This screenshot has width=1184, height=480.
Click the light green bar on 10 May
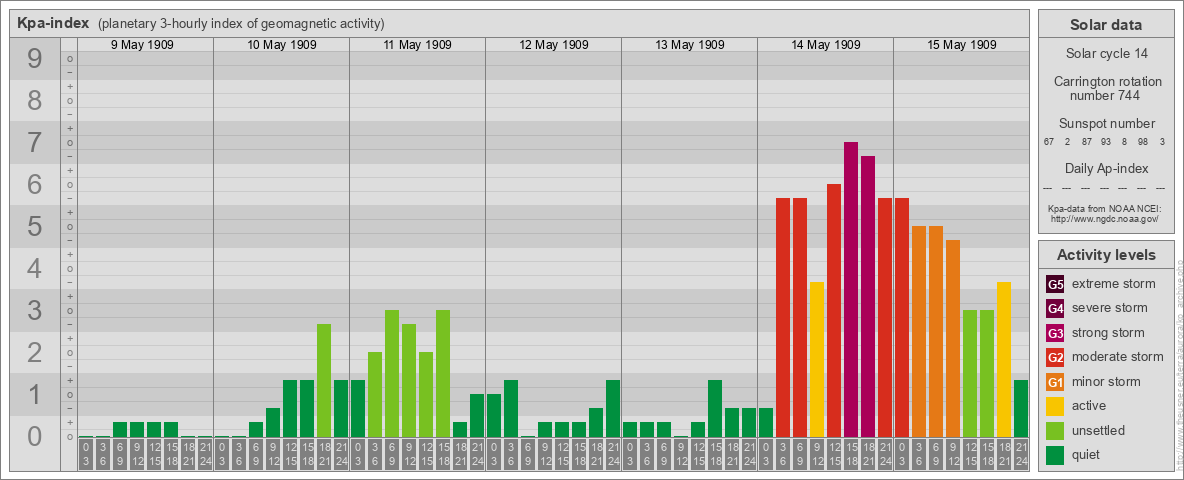tap(324, 381)
